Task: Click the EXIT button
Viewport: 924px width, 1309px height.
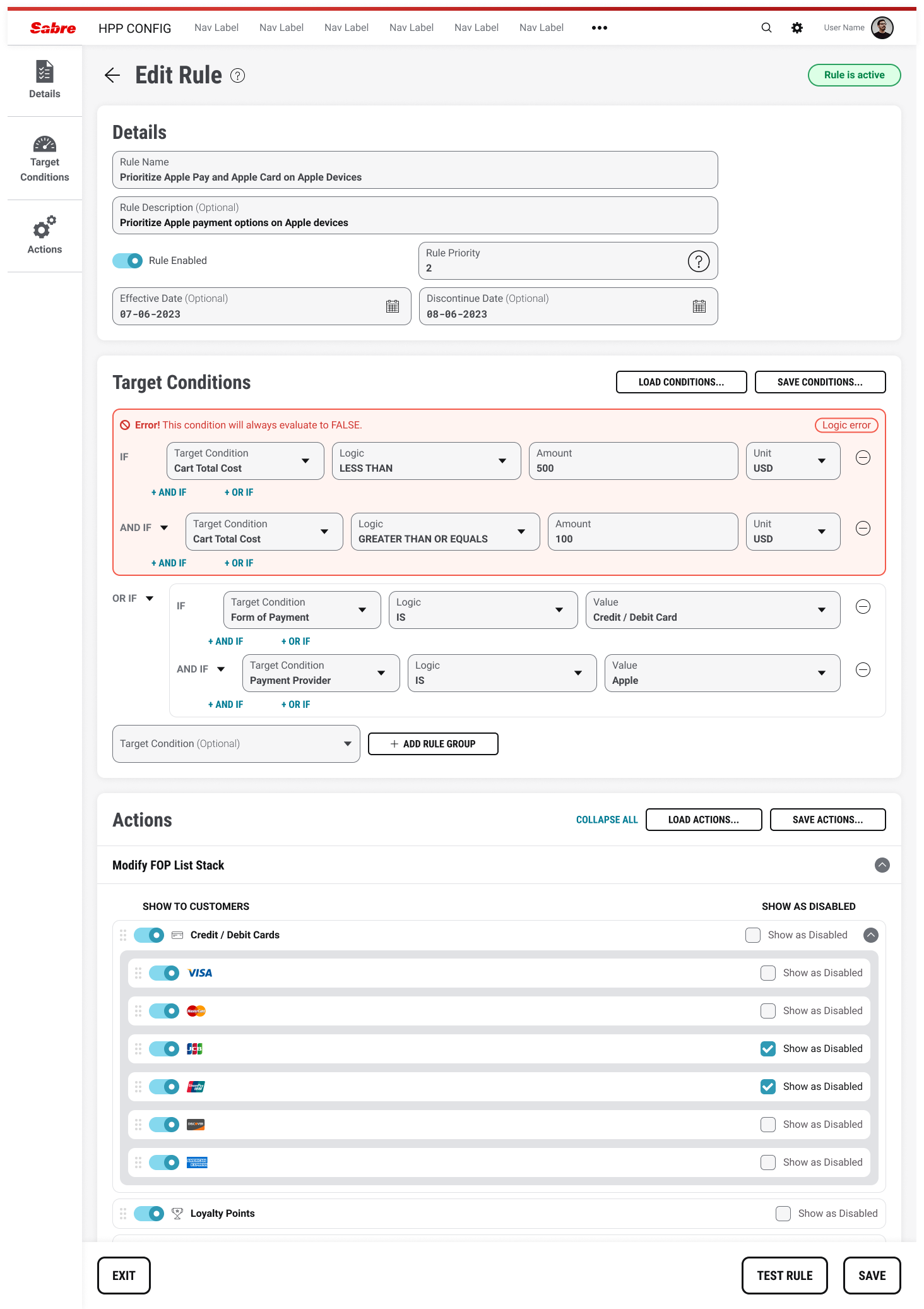Action: tap(124, 1276)
